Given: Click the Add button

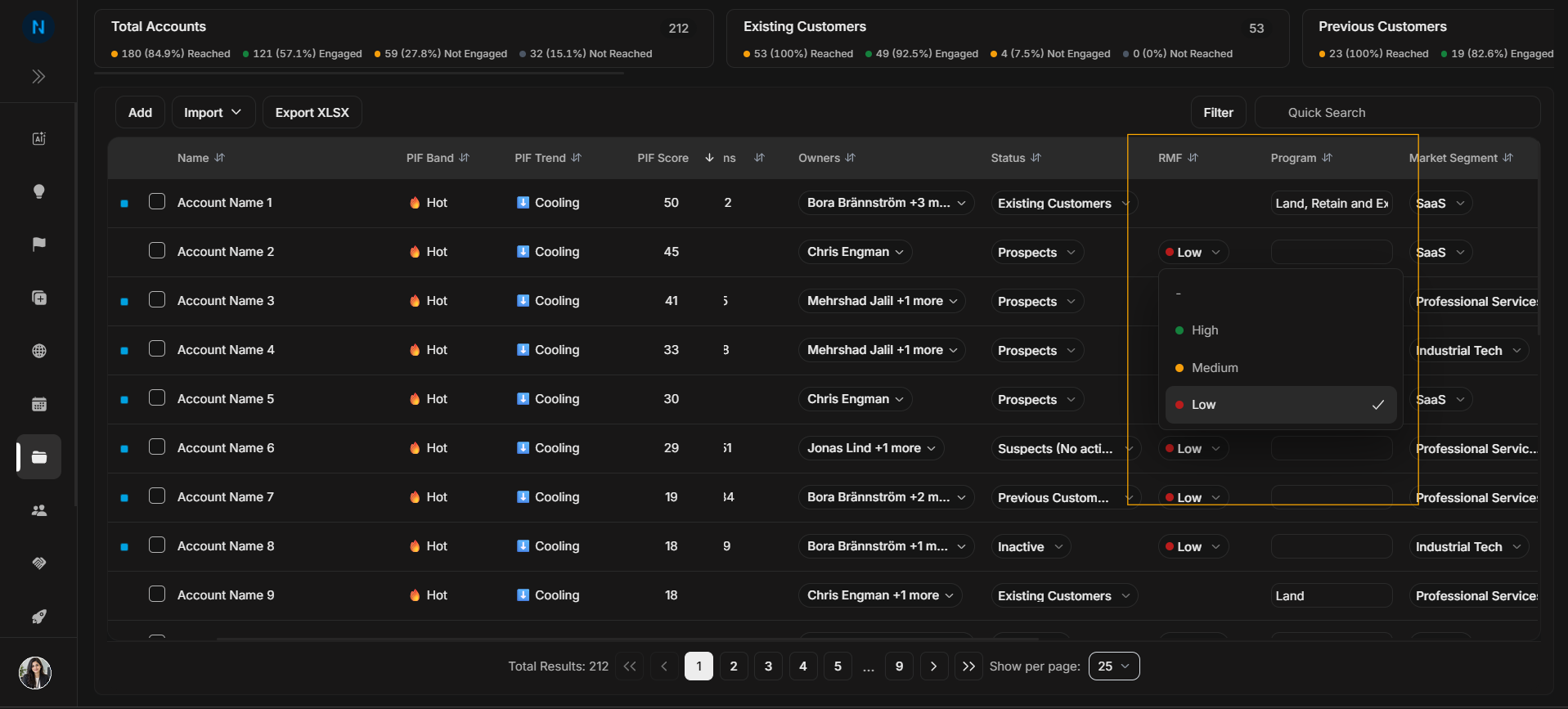Looking at the screenshot, I should pos(140,113).
